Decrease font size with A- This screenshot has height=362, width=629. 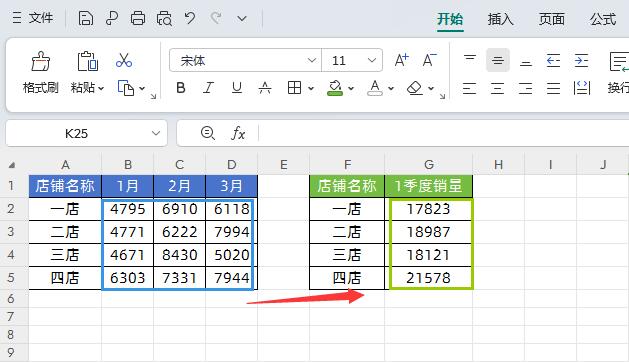429,60
